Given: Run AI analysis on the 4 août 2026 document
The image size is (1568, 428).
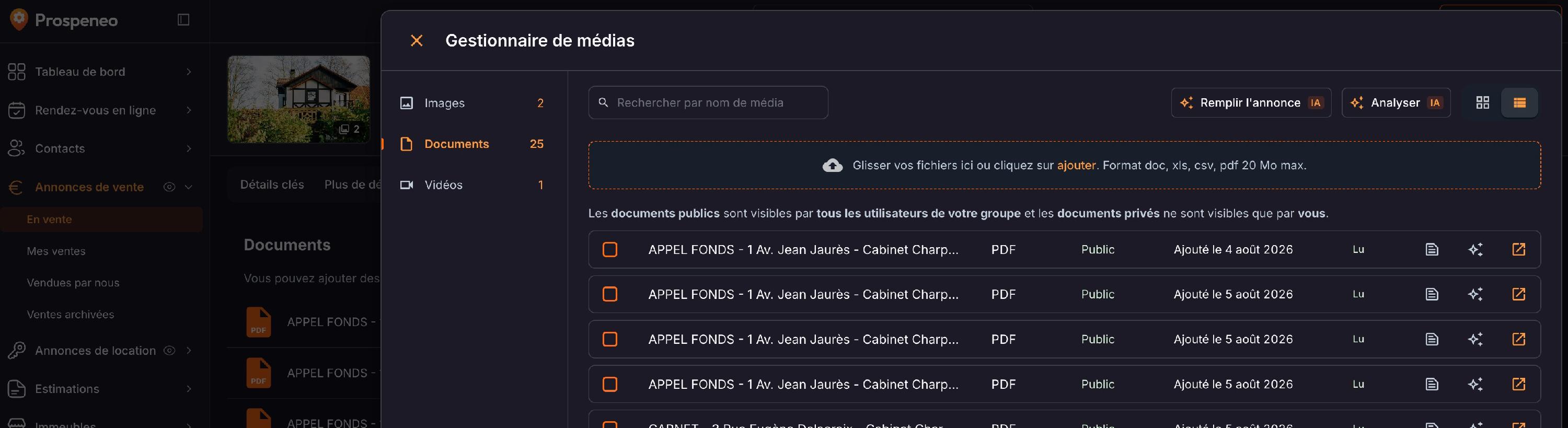Looking at the screenshot, I should pos(1475,250).
